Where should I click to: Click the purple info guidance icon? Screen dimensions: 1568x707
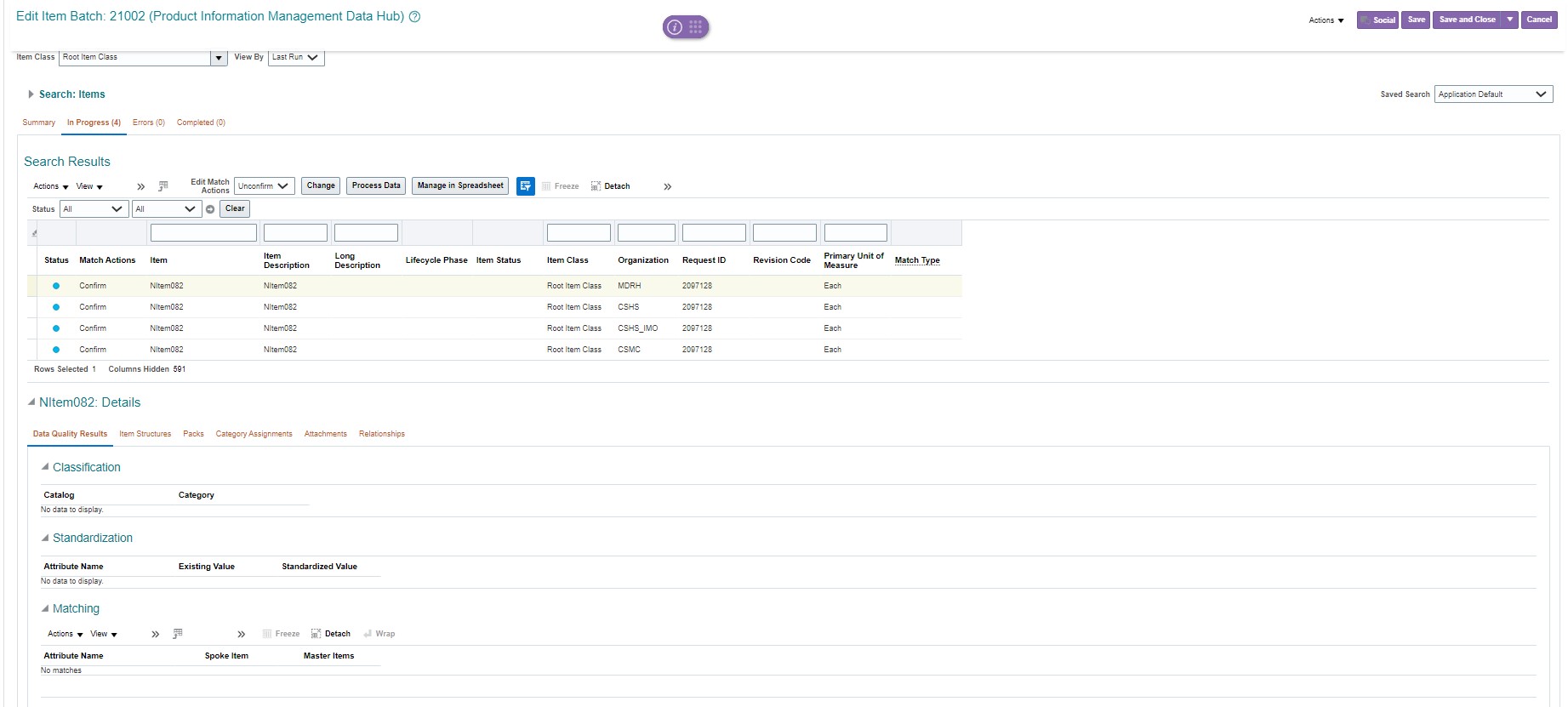[675, 27]
